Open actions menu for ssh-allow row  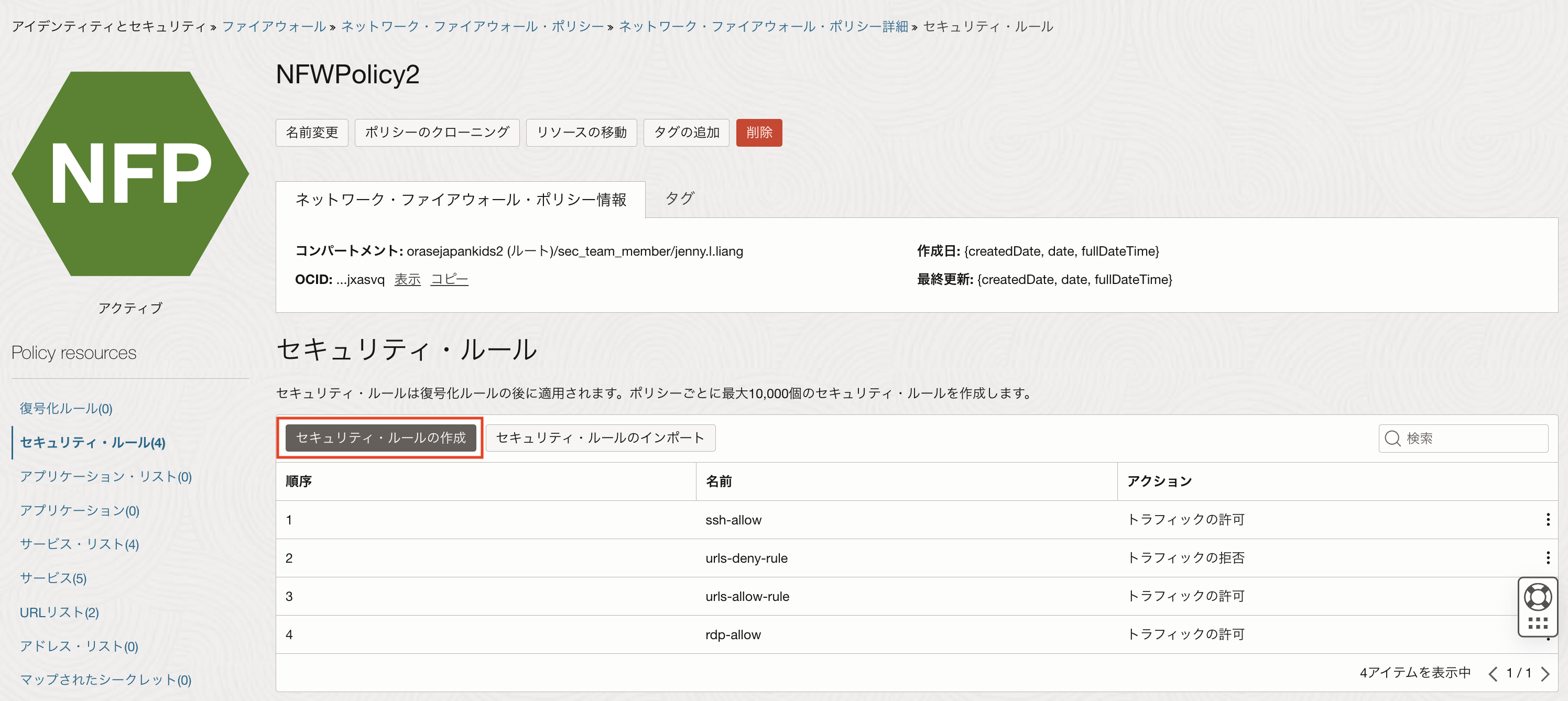point(1548,519)
